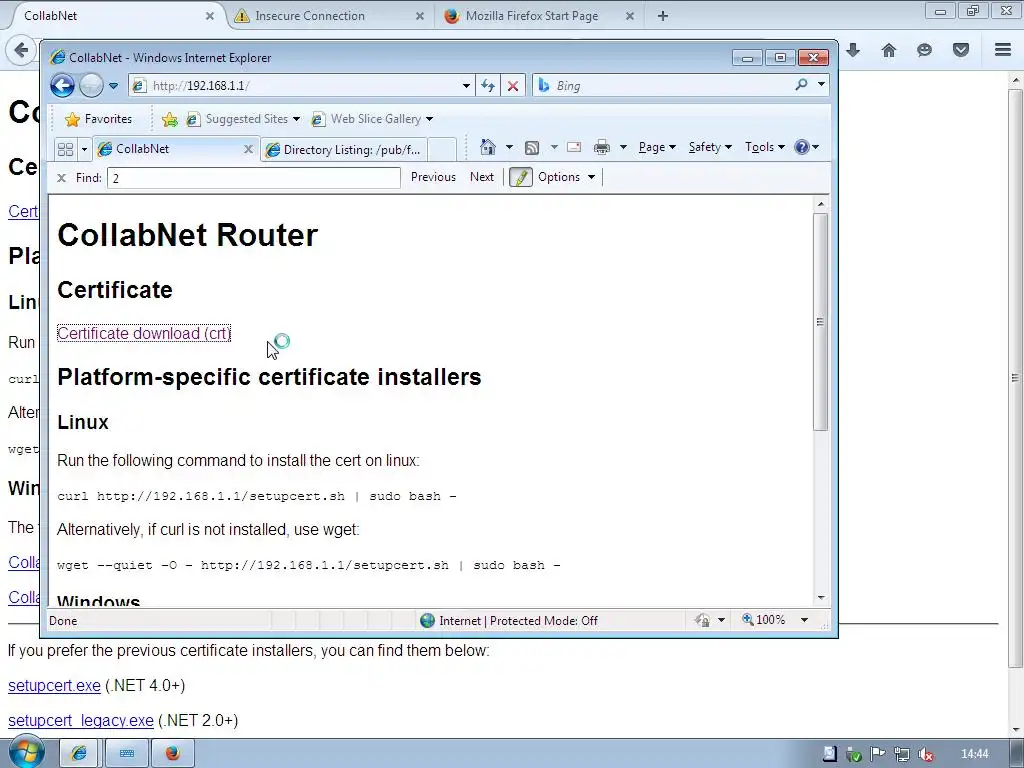This screenshot has height=768, width=1024.
Task: Click the Firefox Downloads arrow icon
Action: pyautogui.click(x=853, y=50)
